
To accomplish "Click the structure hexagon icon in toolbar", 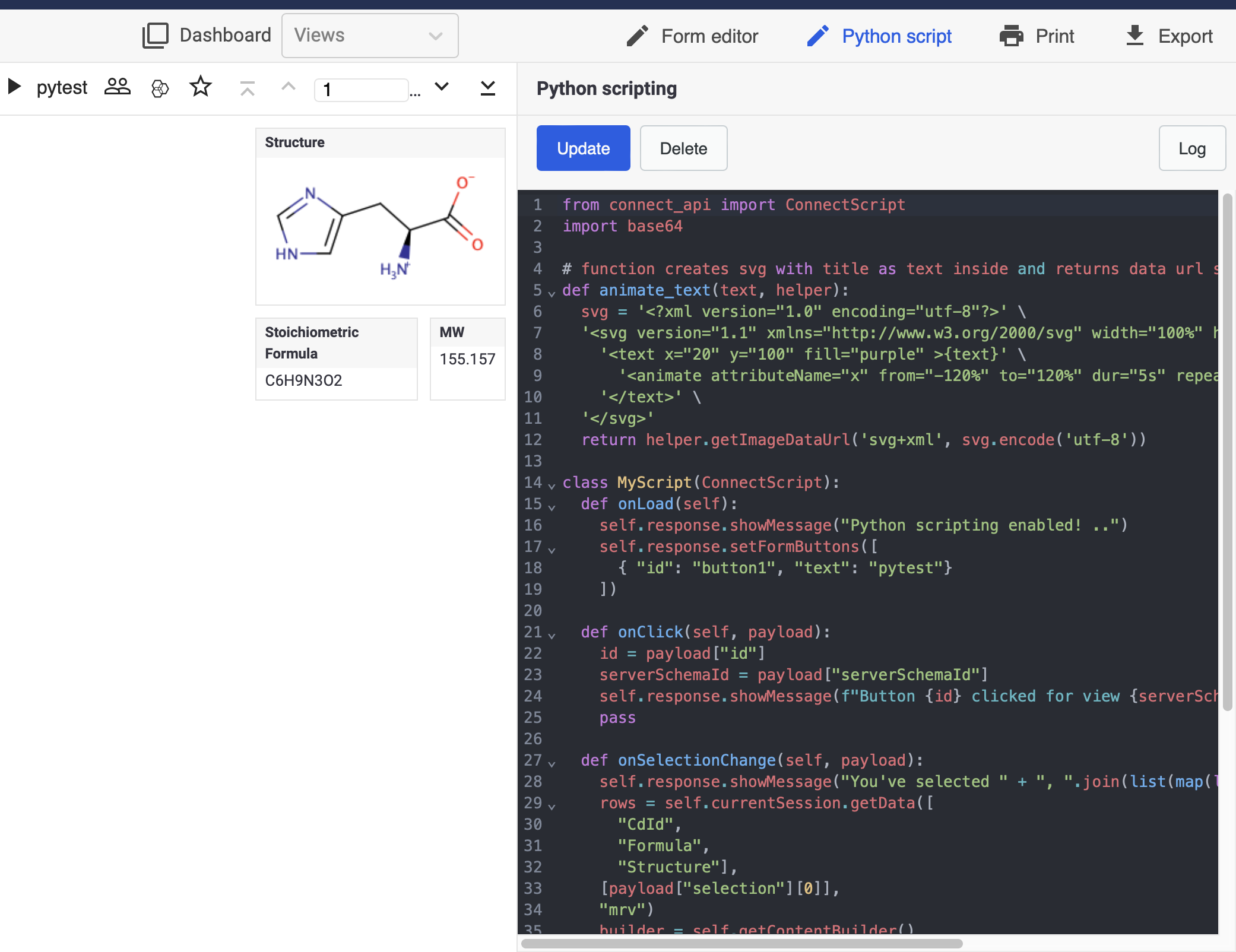I will 160,88.
